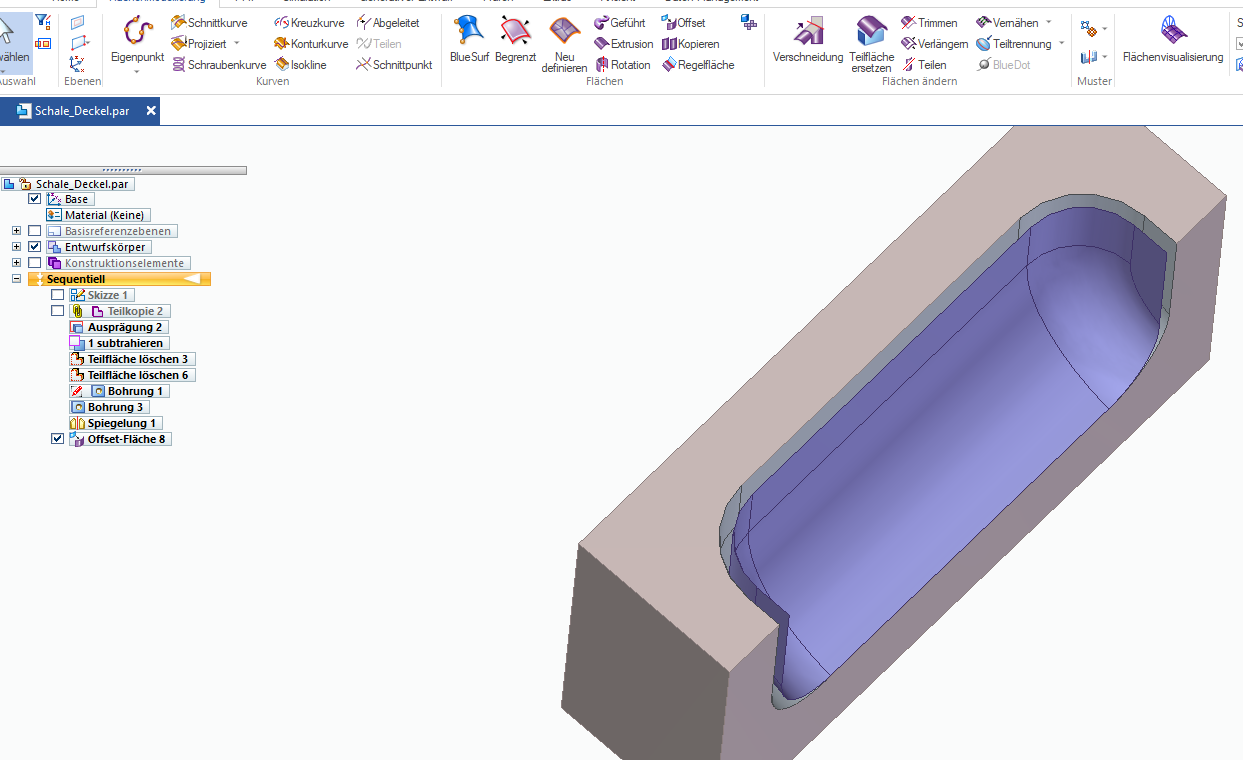
Task: Open the Teiltrennung dropdown arrow
Action: pos(1062,44)
